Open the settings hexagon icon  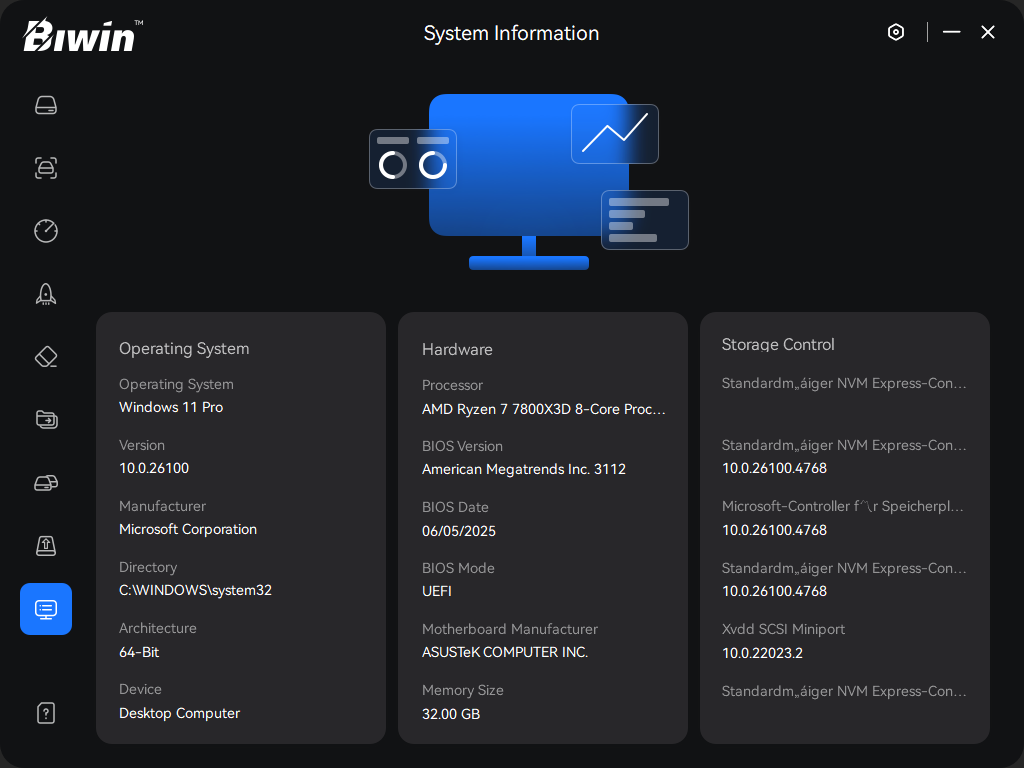click(x=896, y=32)
